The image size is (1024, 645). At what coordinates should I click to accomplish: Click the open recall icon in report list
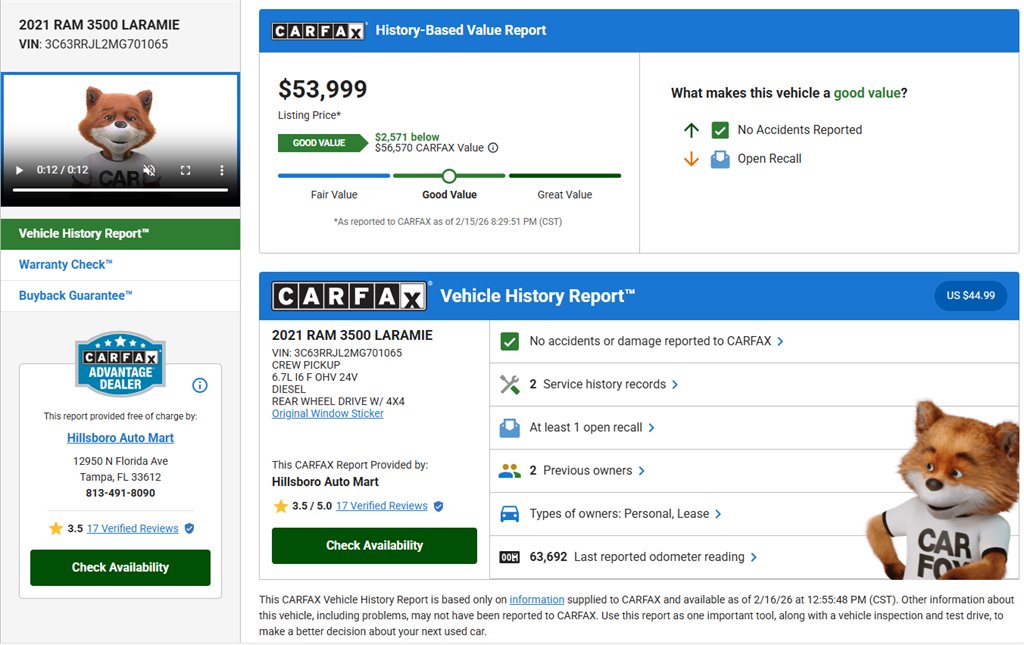click(x=509, y=428)
